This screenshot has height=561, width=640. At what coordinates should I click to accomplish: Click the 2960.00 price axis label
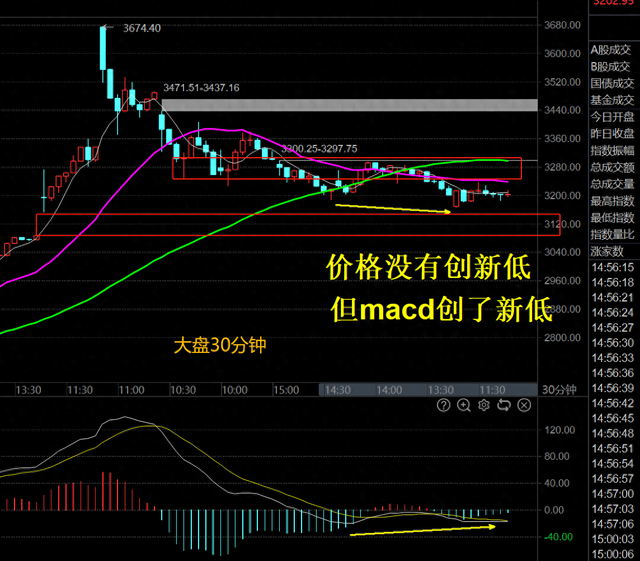[562, 281]
